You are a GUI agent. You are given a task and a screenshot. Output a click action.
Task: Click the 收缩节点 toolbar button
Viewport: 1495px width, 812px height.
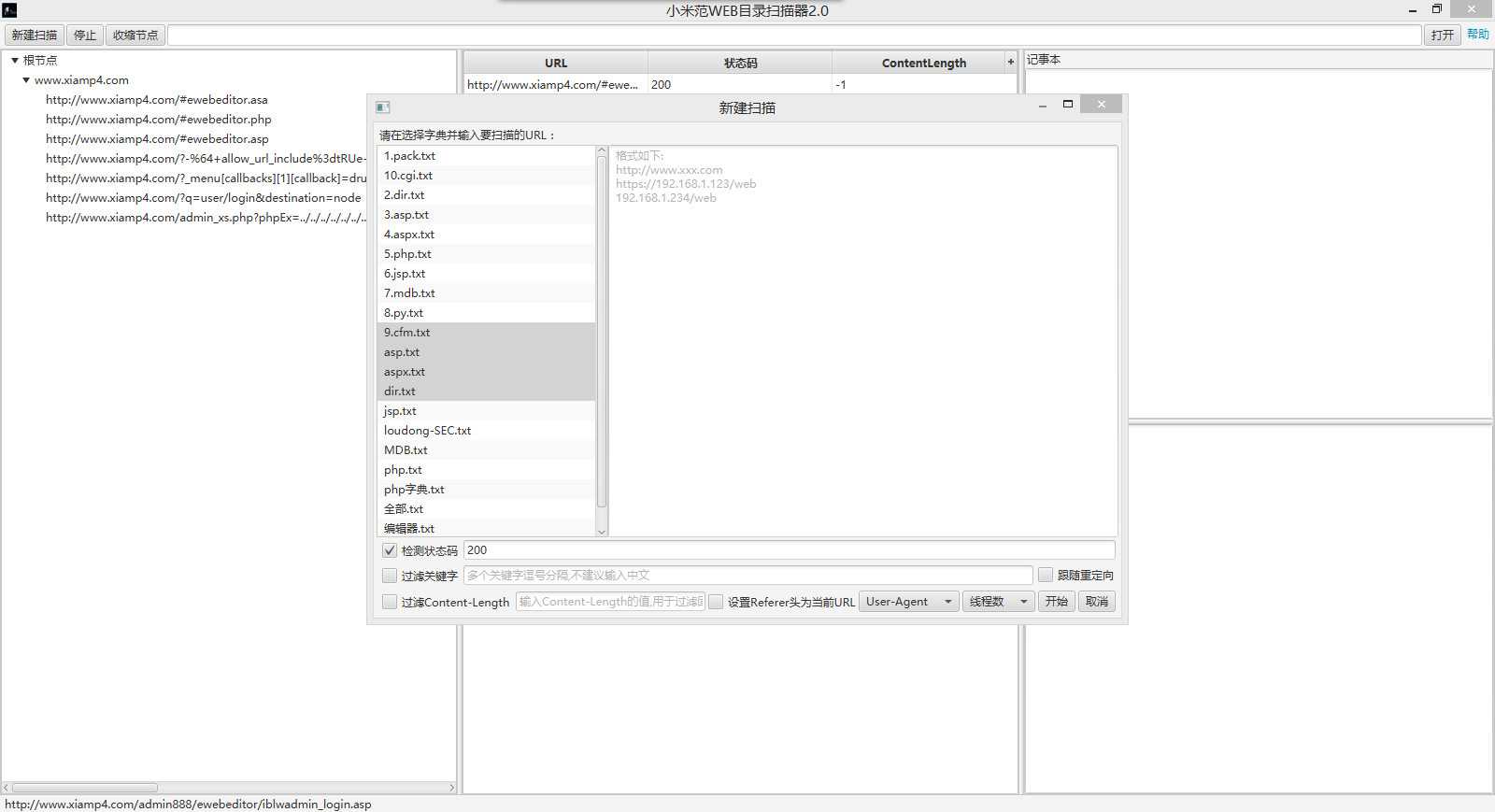135,35
